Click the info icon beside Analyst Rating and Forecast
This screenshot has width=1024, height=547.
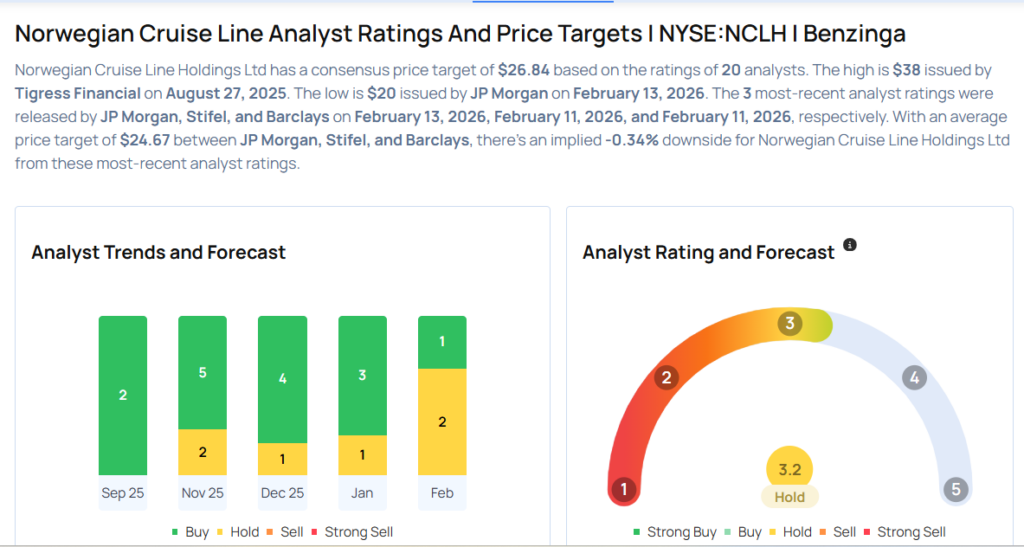[850, 245]
